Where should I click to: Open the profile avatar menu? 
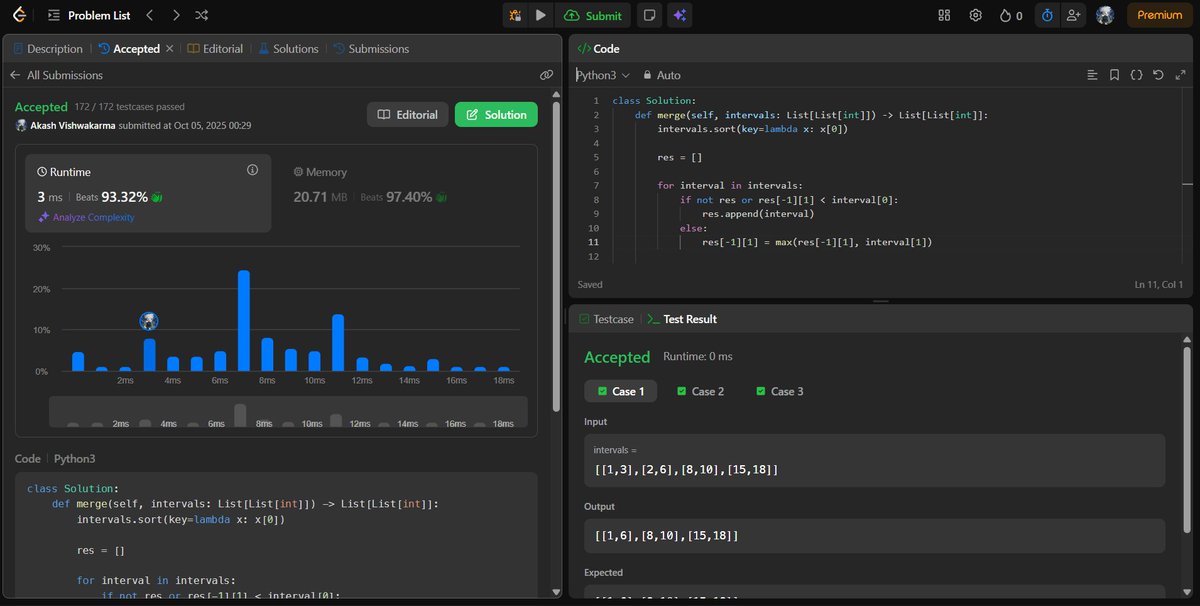coord(1105,15)
